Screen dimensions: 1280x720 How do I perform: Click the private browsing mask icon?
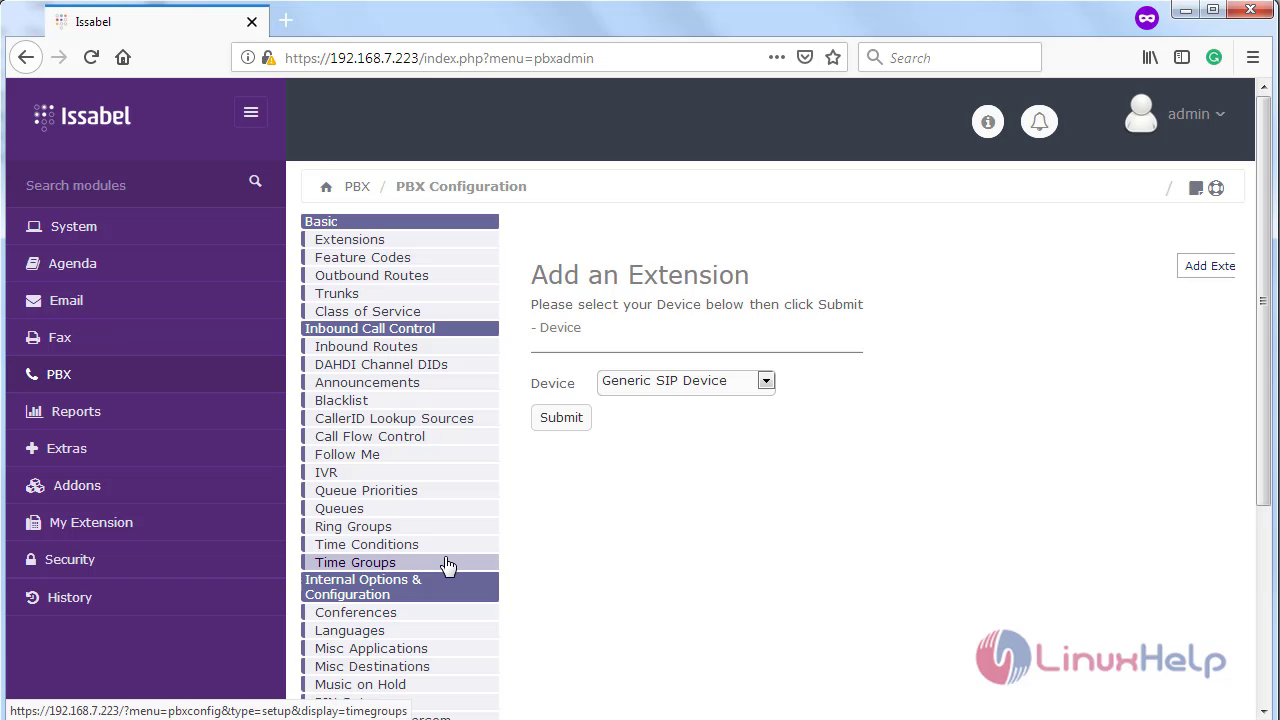tap(1147, 18)
